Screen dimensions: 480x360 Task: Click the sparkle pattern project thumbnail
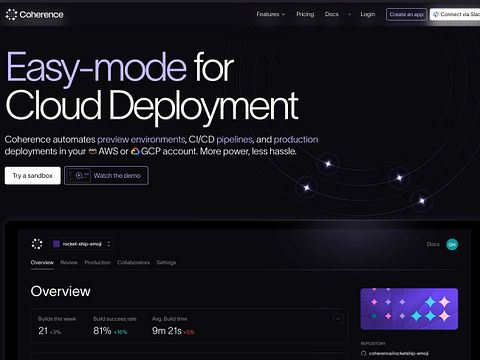tap(409, 309)
